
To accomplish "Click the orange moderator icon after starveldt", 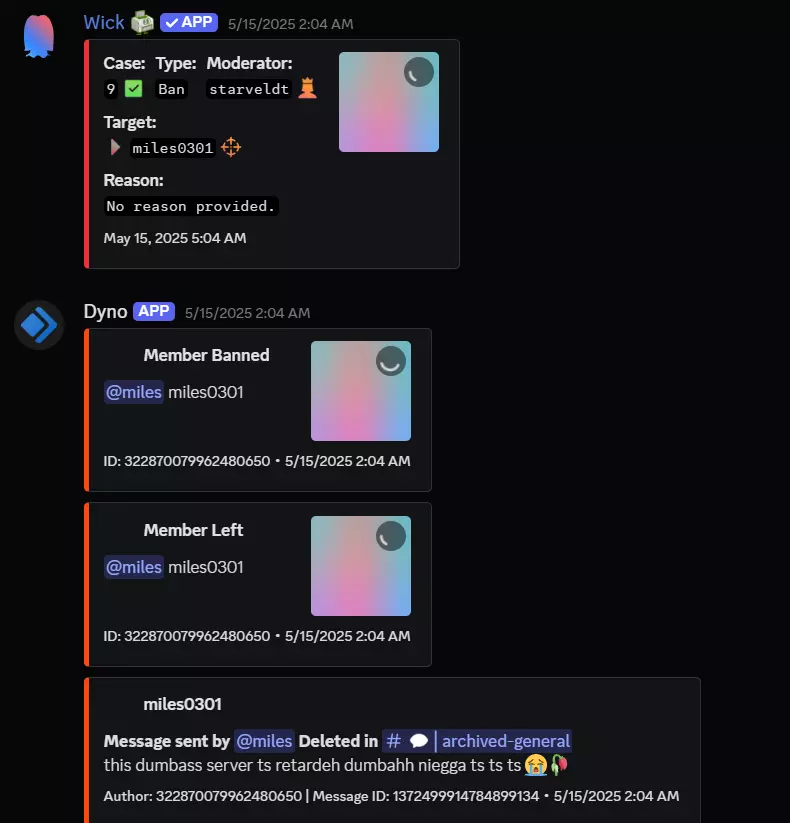I will [x=308, y=88].
